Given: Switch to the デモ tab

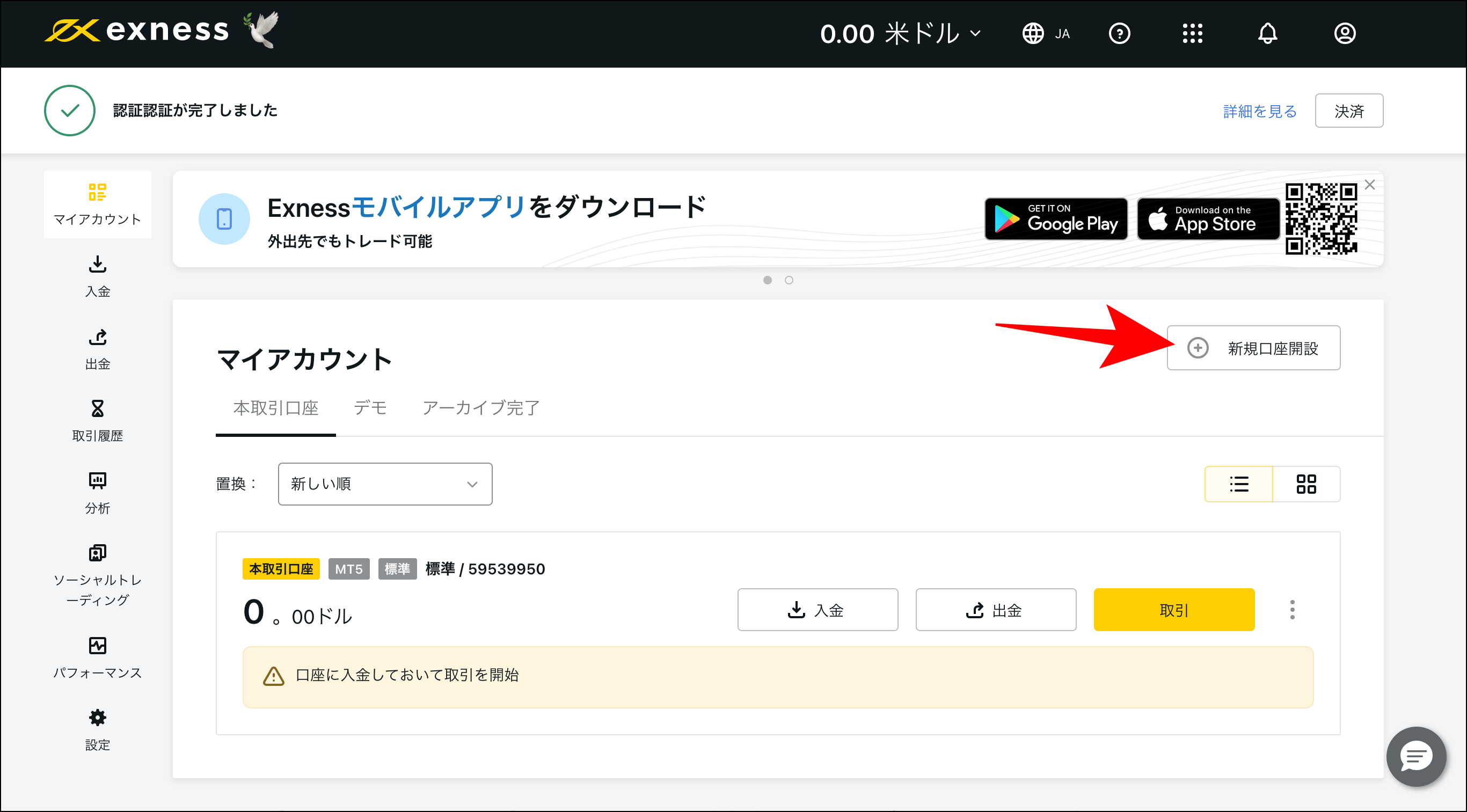Looking at the screenshot, I should point(370,408).
